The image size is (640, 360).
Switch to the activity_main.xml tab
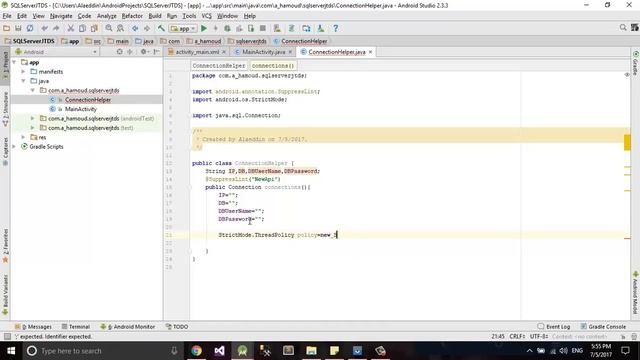[197, 52]
